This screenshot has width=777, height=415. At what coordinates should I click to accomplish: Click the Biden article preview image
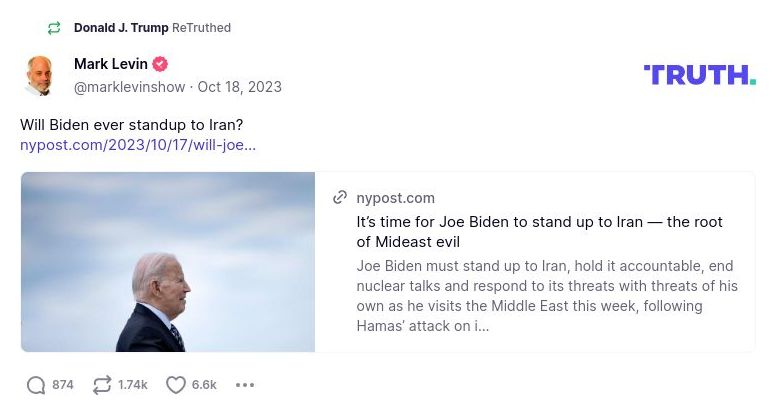point(168,262)
